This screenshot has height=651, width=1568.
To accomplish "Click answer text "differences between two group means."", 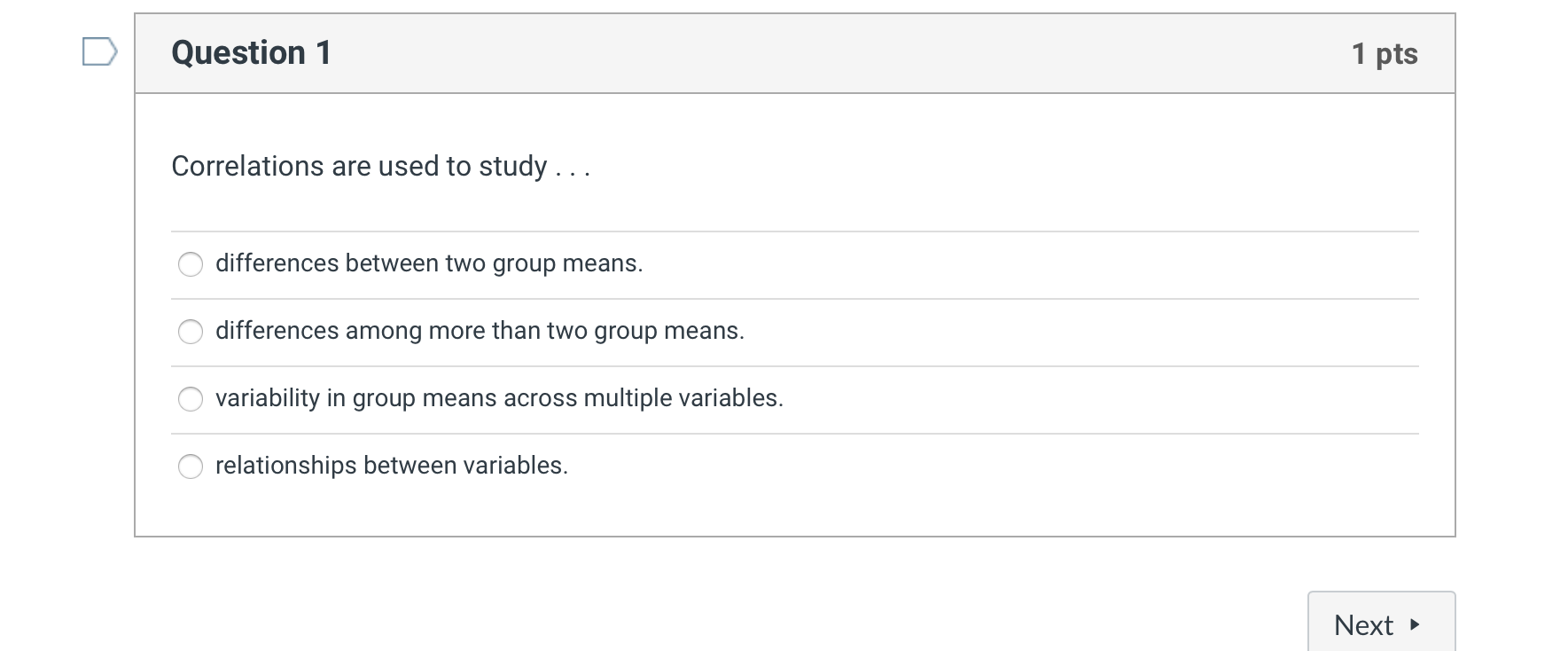I will click(429, 263).
